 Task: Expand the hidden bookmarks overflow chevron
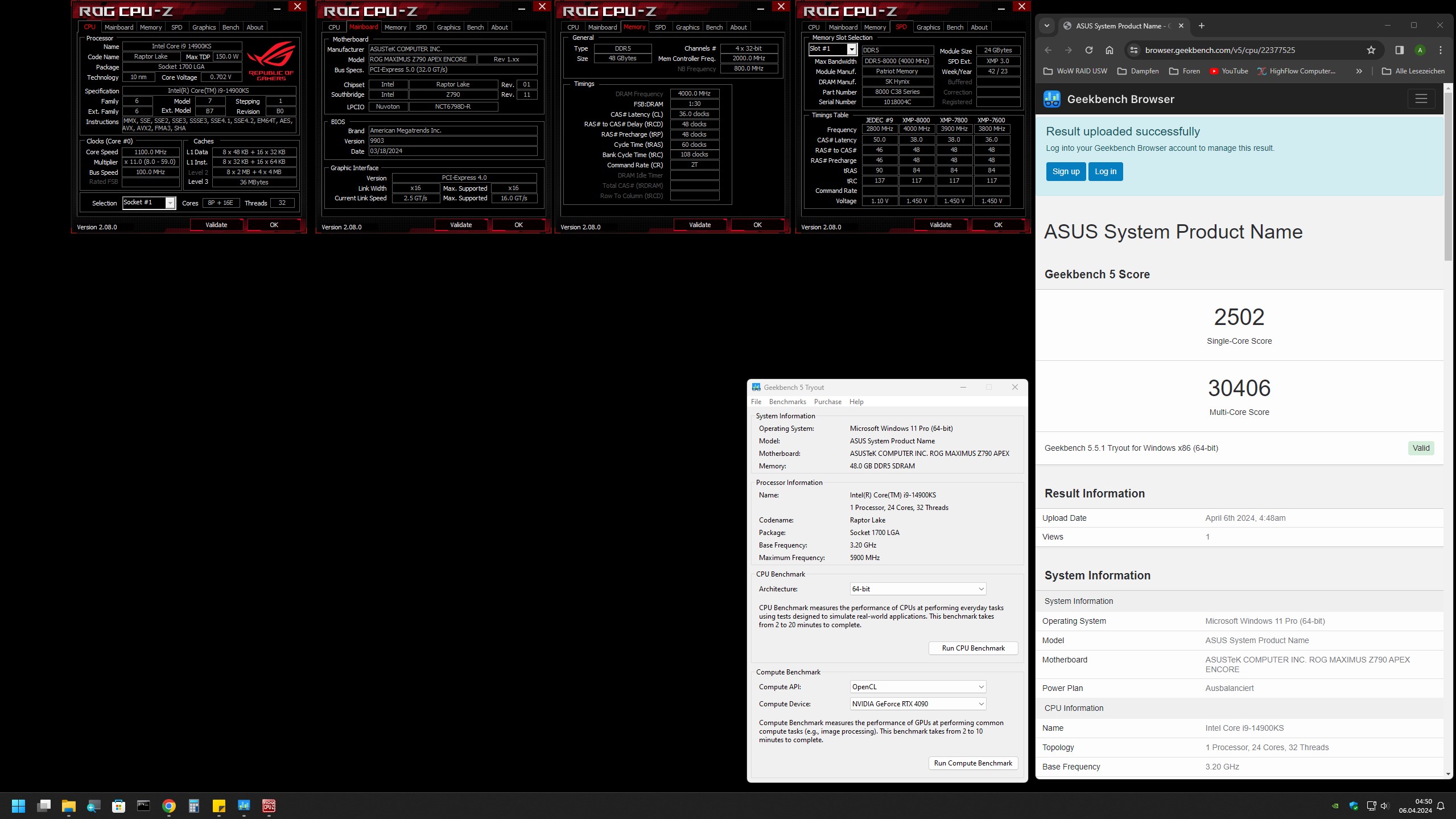[x=1359, y=71]
